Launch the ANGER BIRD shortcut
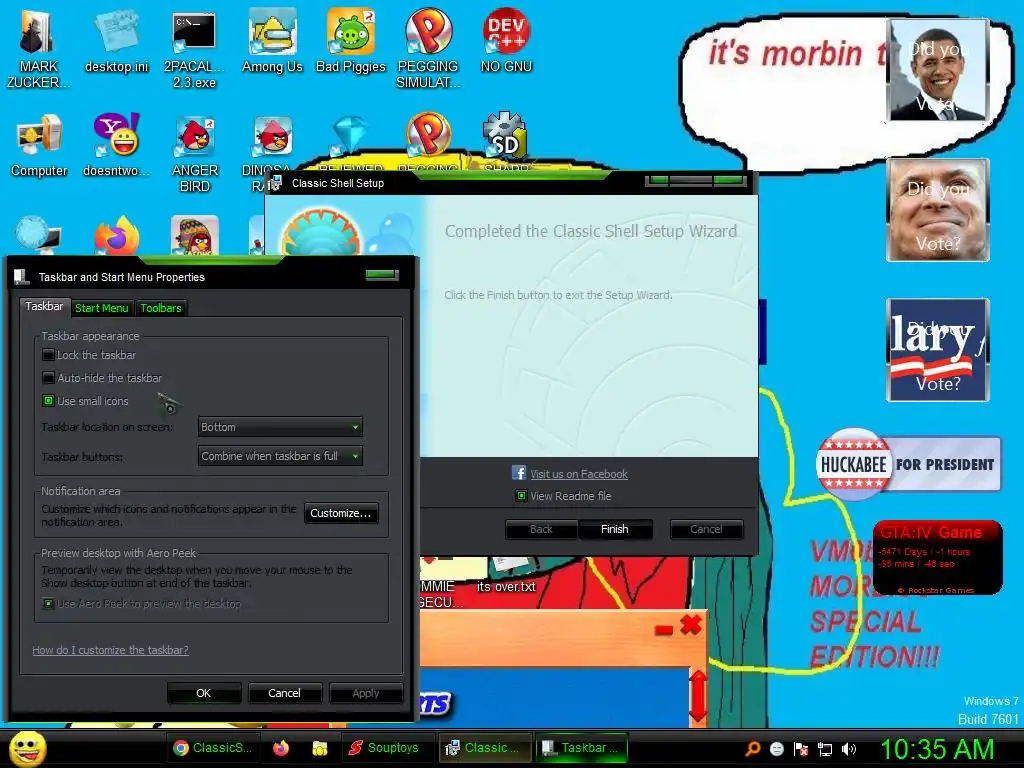The height and width of the screenshot is (768, 1024). 195,153
